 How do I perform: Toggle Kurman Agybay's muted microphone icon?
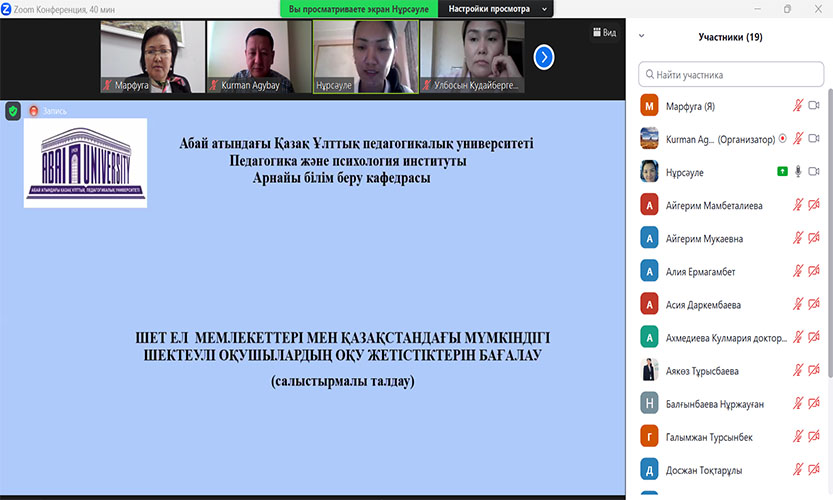[798, 139]
